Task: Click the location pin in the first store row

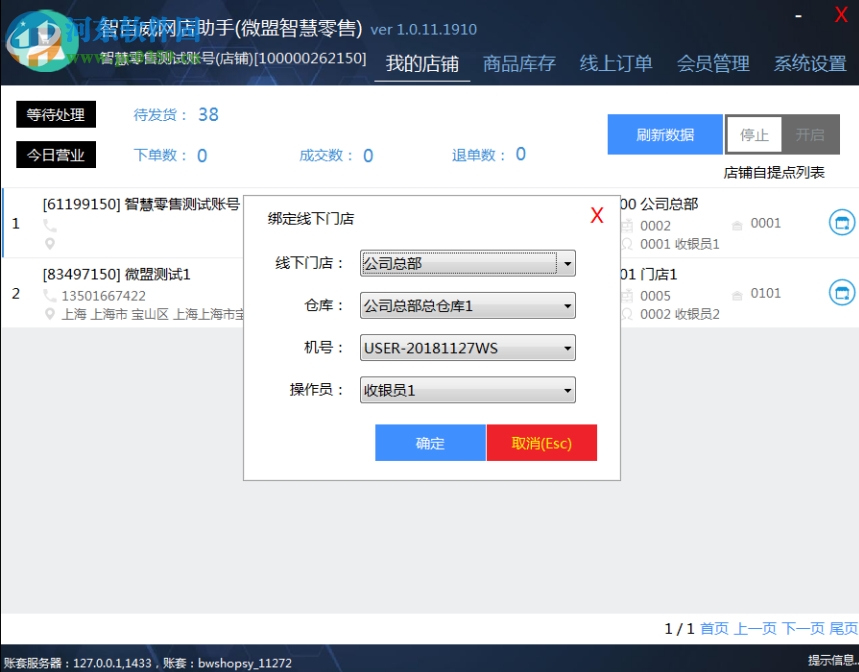Action: 50,243
